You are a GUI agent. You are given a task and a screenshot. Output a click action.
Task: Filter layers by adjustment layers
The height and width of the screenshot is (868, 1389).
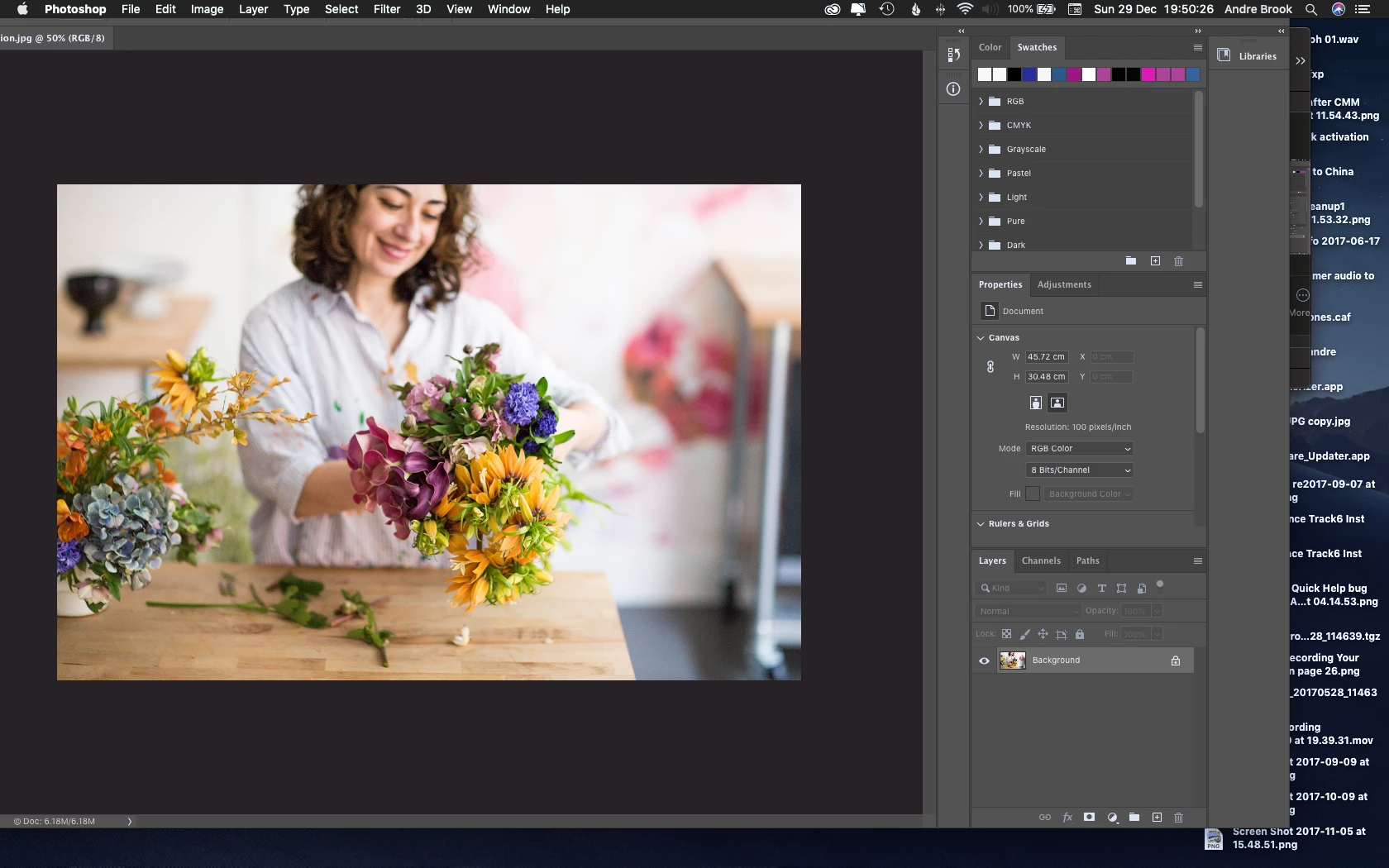pyautogui.click(x=1081, y=589)
